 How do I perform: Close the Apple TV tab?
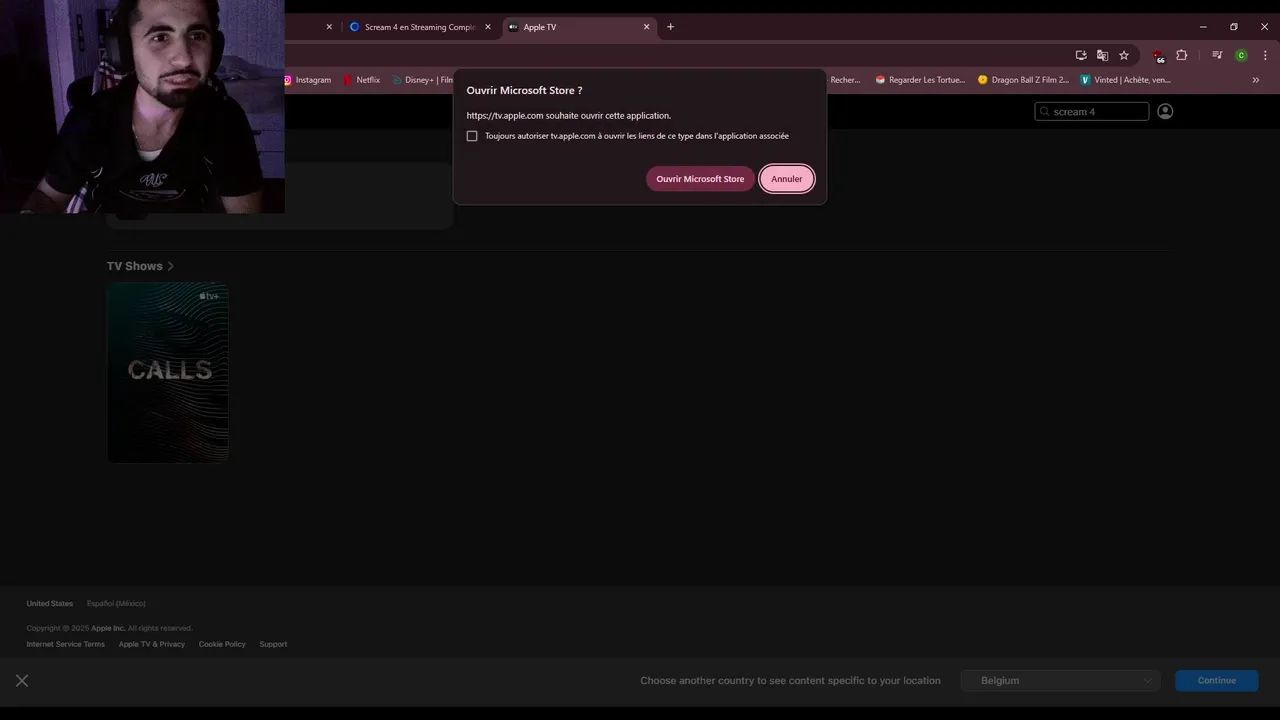coord(646,27)
